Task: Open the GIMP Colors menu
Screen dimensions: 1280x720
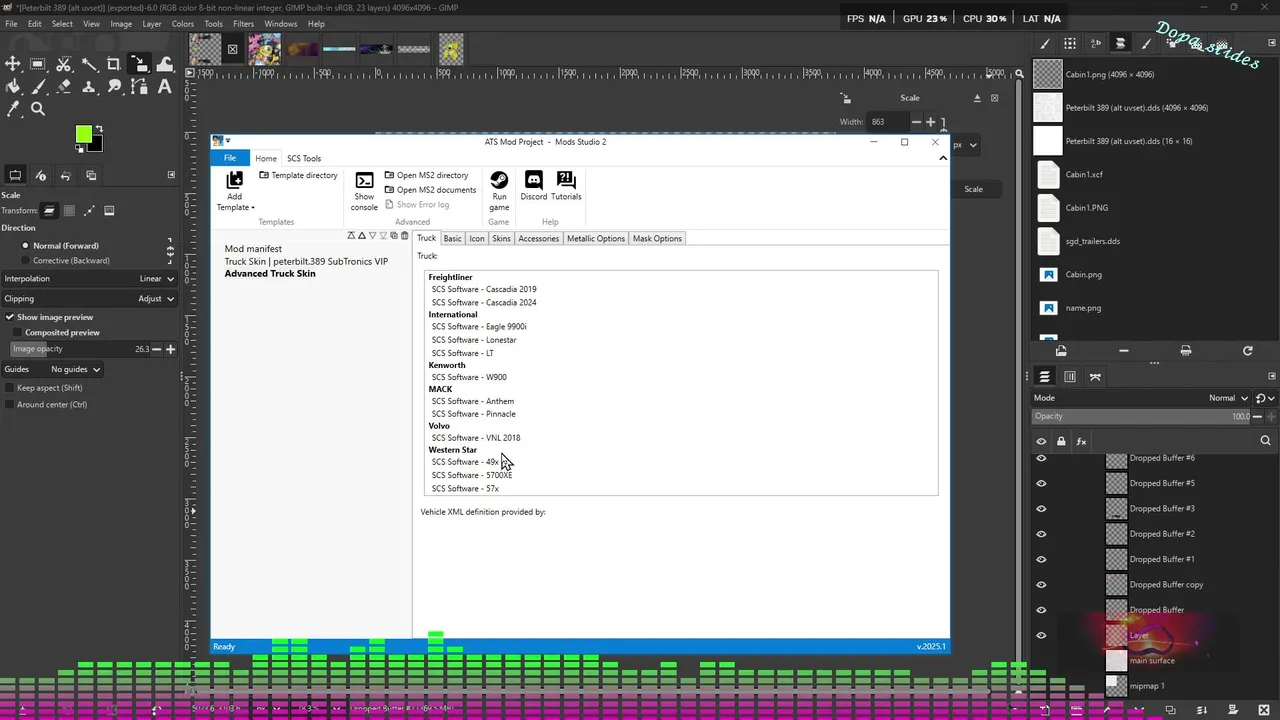Action: 183,24
